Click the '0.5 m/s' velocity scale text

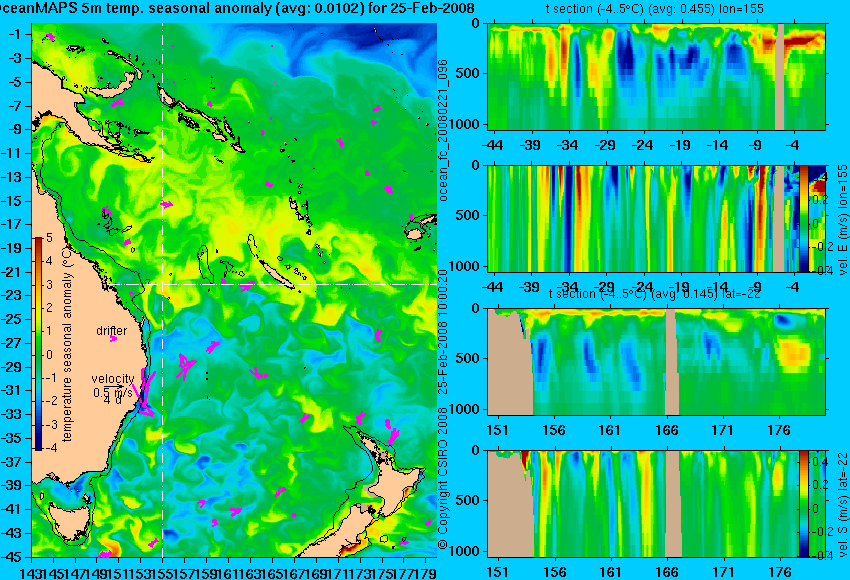pyautogui.click(x=113, y=392)
